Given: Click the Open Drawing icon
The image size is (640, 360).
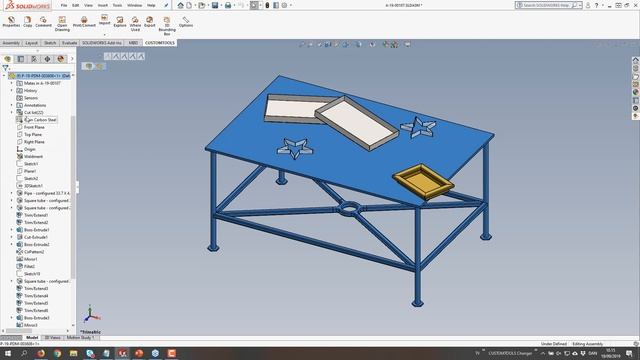Looking at the screenshot, I should coord(62,19).
